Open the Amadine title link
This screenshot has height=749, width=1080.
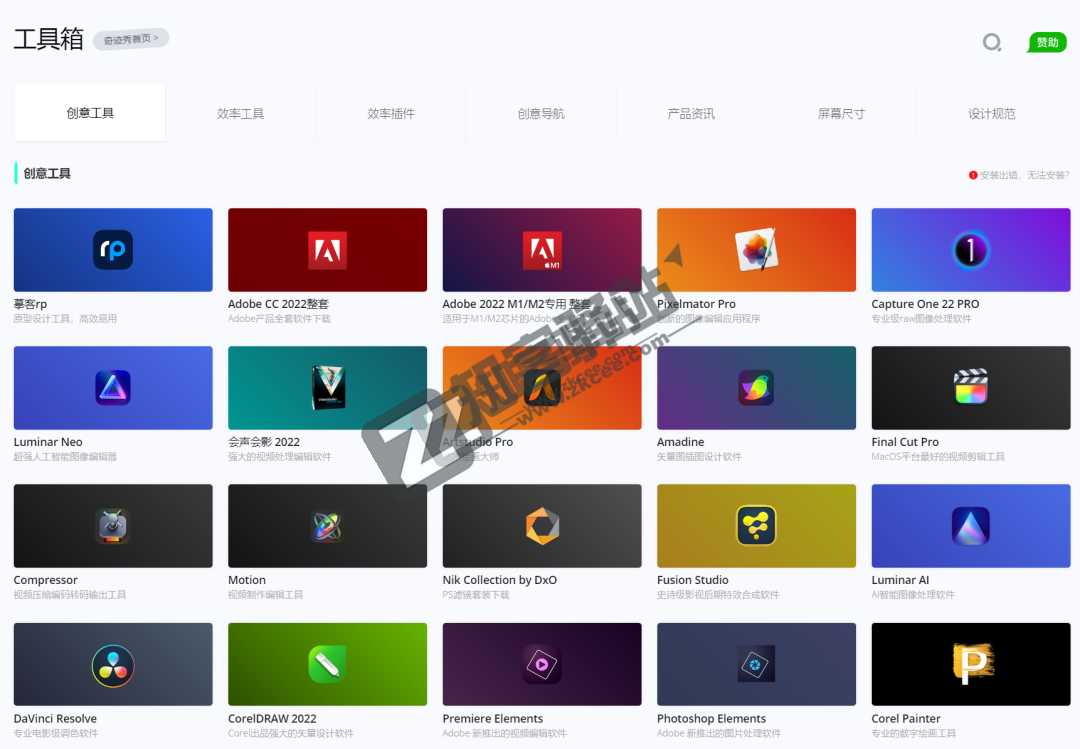click(681, 442)
